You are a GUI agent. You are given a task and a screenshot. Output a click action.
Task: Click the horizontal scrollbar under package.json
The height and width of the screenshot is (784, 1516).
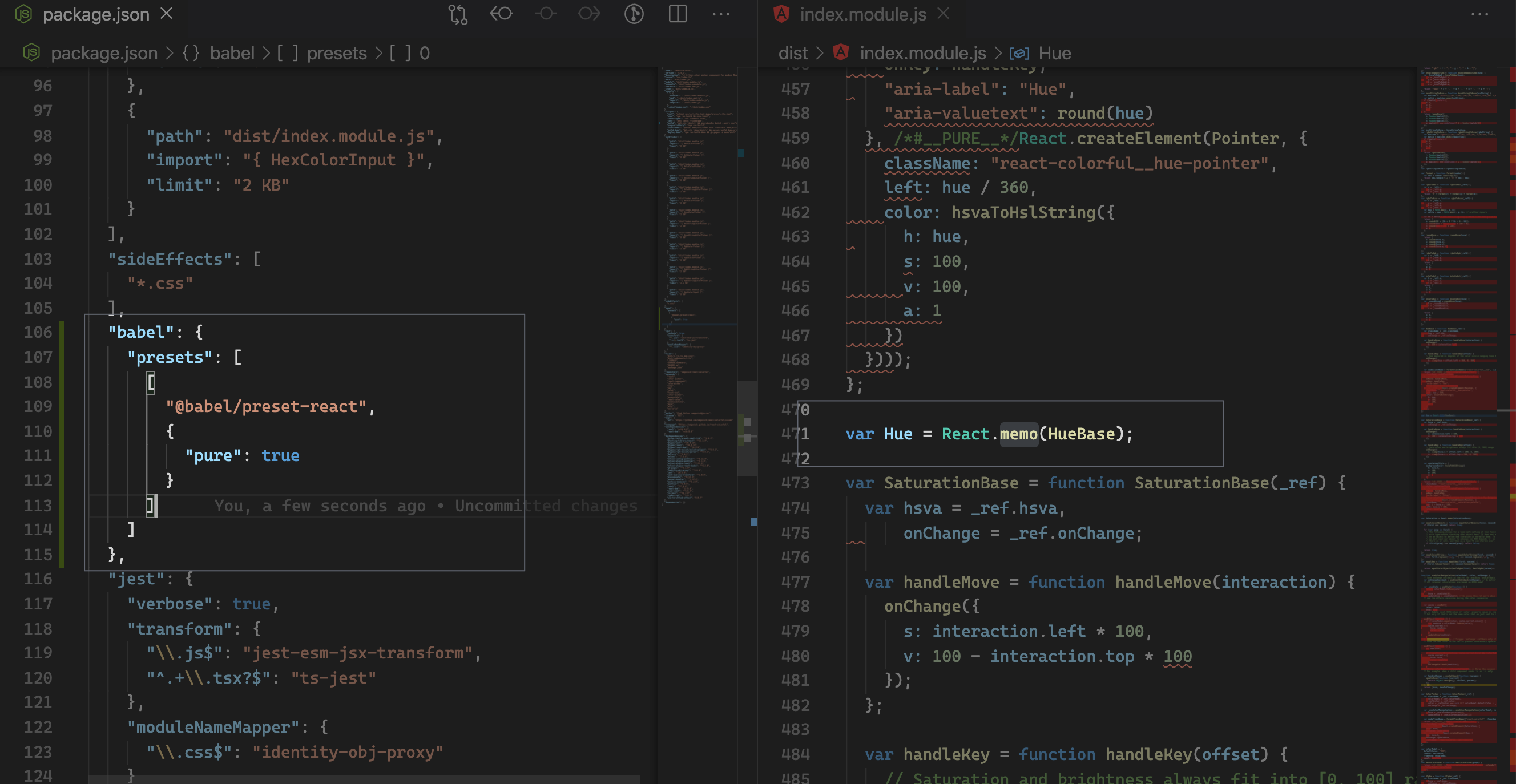[364, 779]
